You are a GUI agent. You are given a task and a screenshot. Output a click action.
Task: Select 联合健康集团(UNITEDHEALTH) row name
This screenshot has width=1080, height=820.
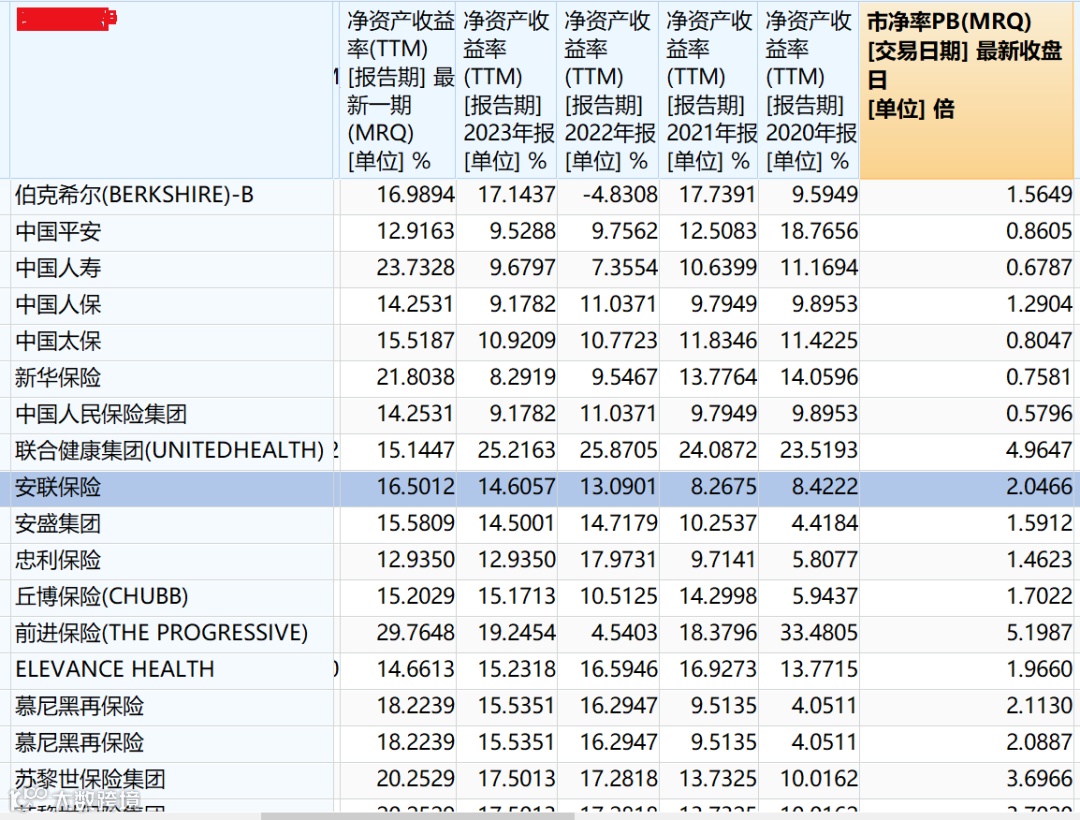click(169, 450)
